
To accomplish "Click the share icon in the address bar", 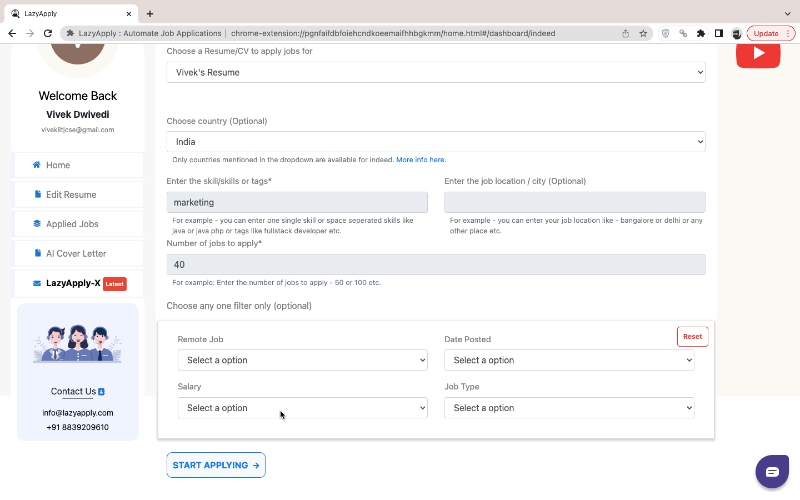I will (x=626, y=33).
